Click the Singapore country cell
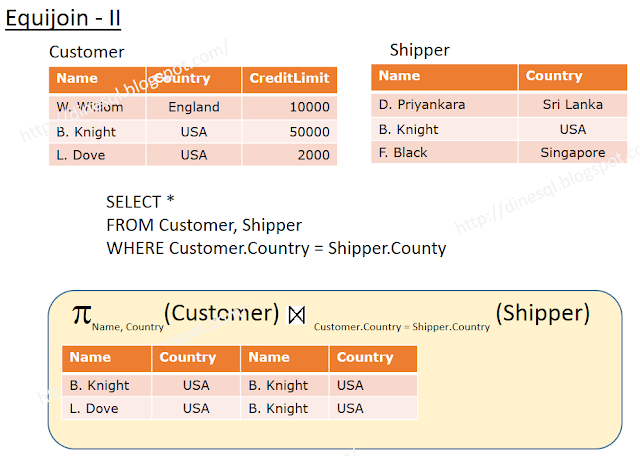Image resolution: width=640 pixels, height=456 pixels. [572, 152]
